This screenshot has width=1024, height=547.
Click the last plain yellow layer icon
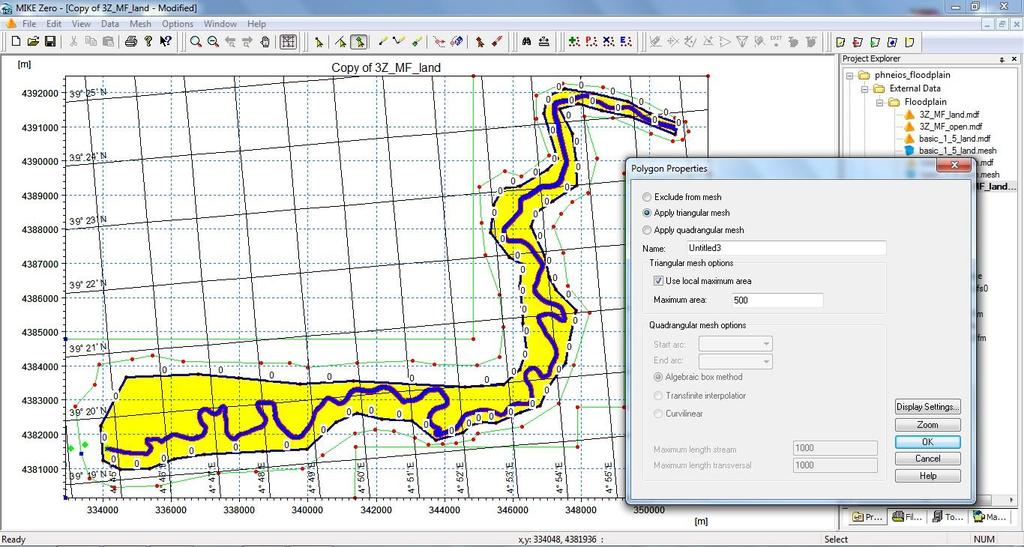909,42
